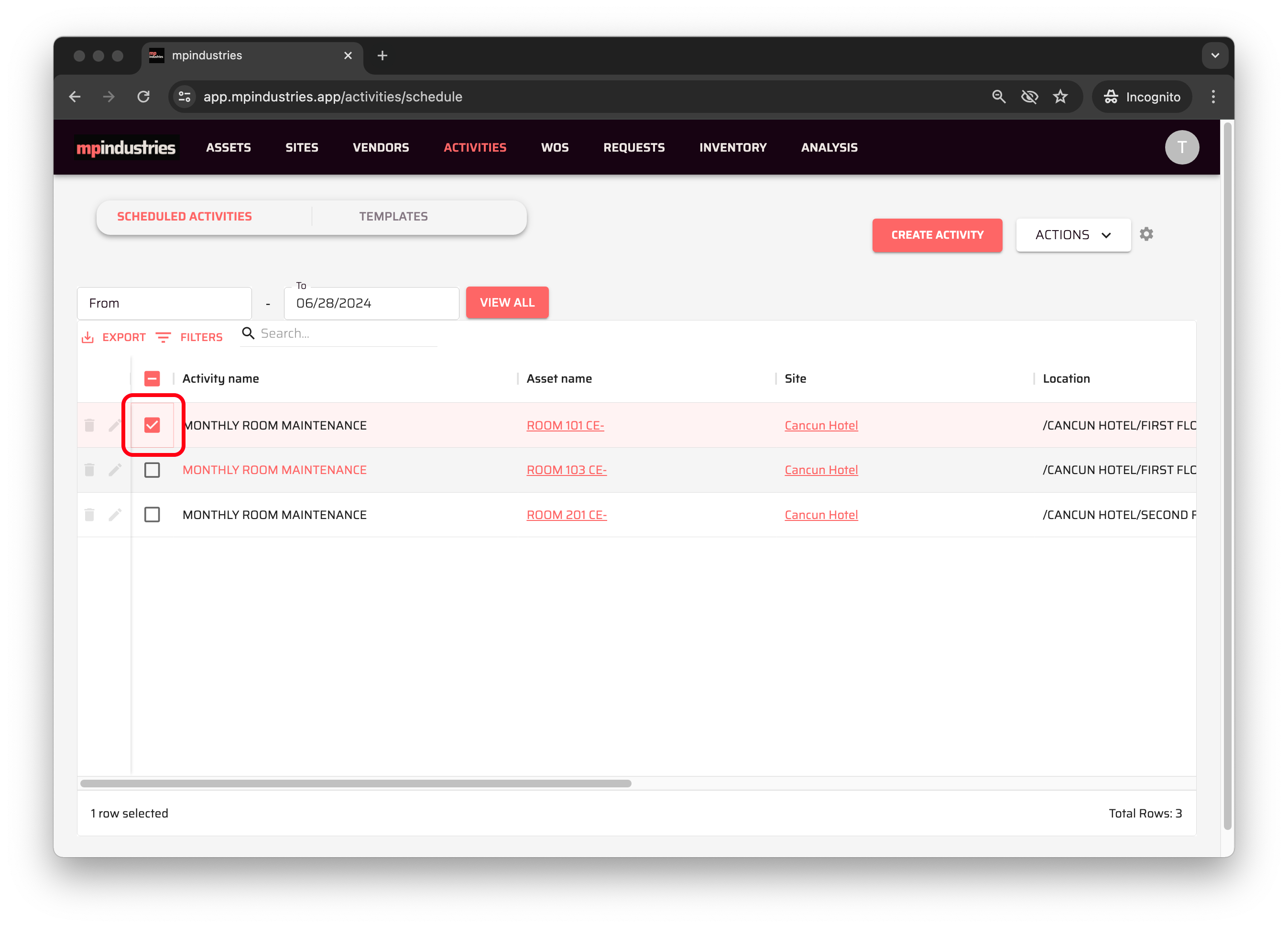Go to the Inventory menu
The image size is (1288, 928).
(x=732, y=148)
